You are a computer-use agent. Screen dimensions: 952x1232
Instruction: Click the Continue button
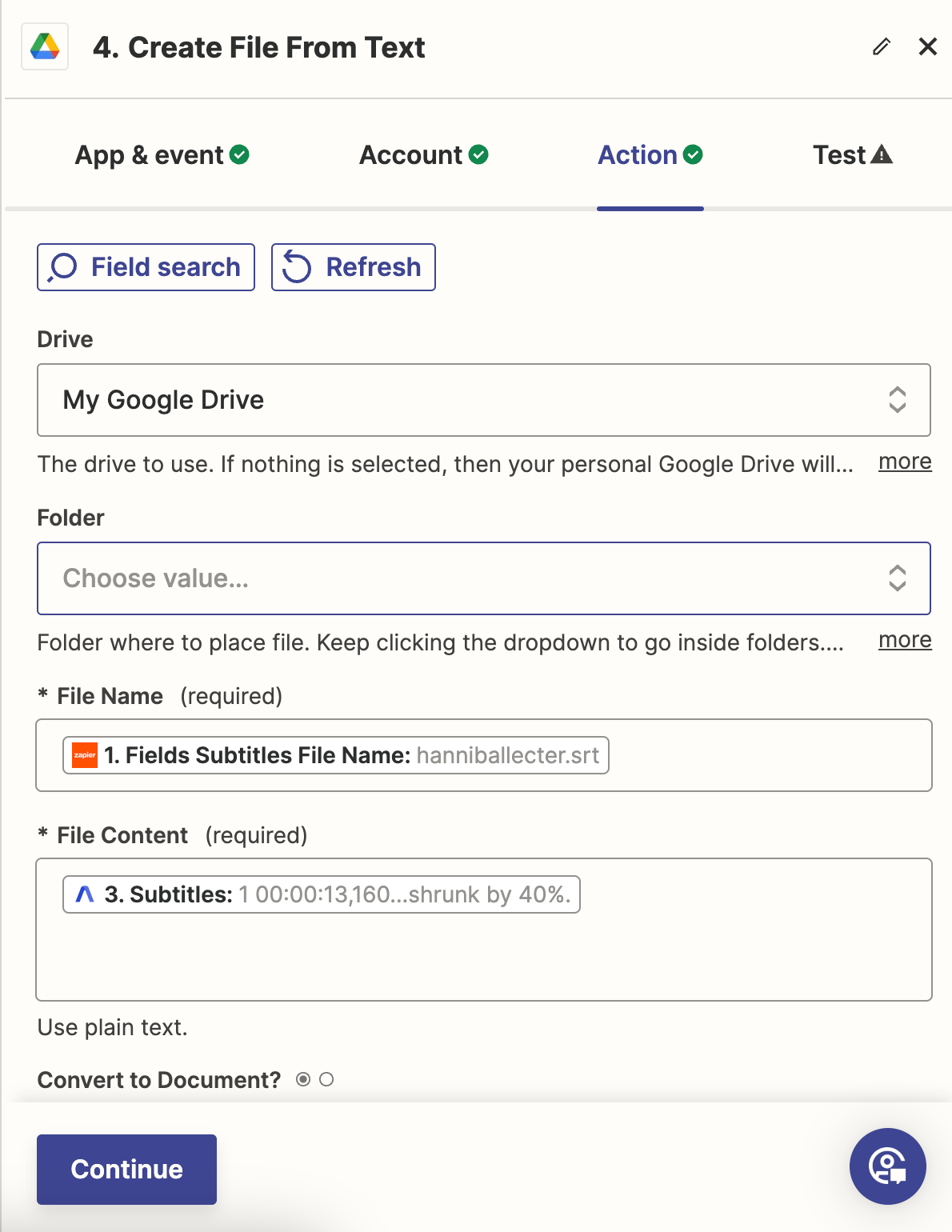(x=126, y=1170)
